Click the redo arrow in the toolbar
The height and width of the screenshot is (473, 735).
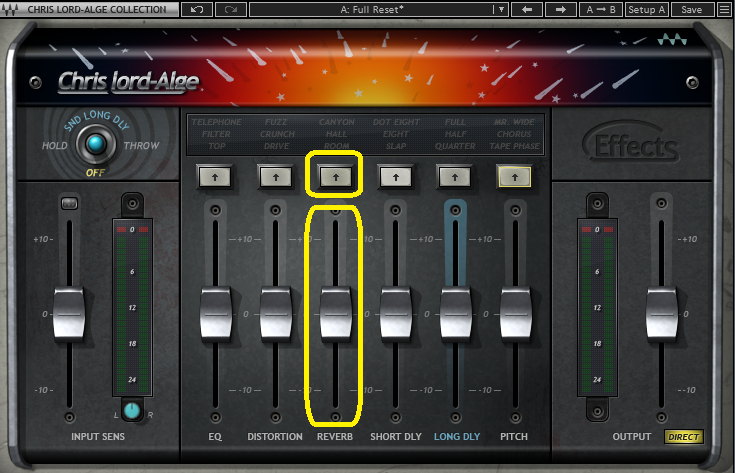point(228,9)
